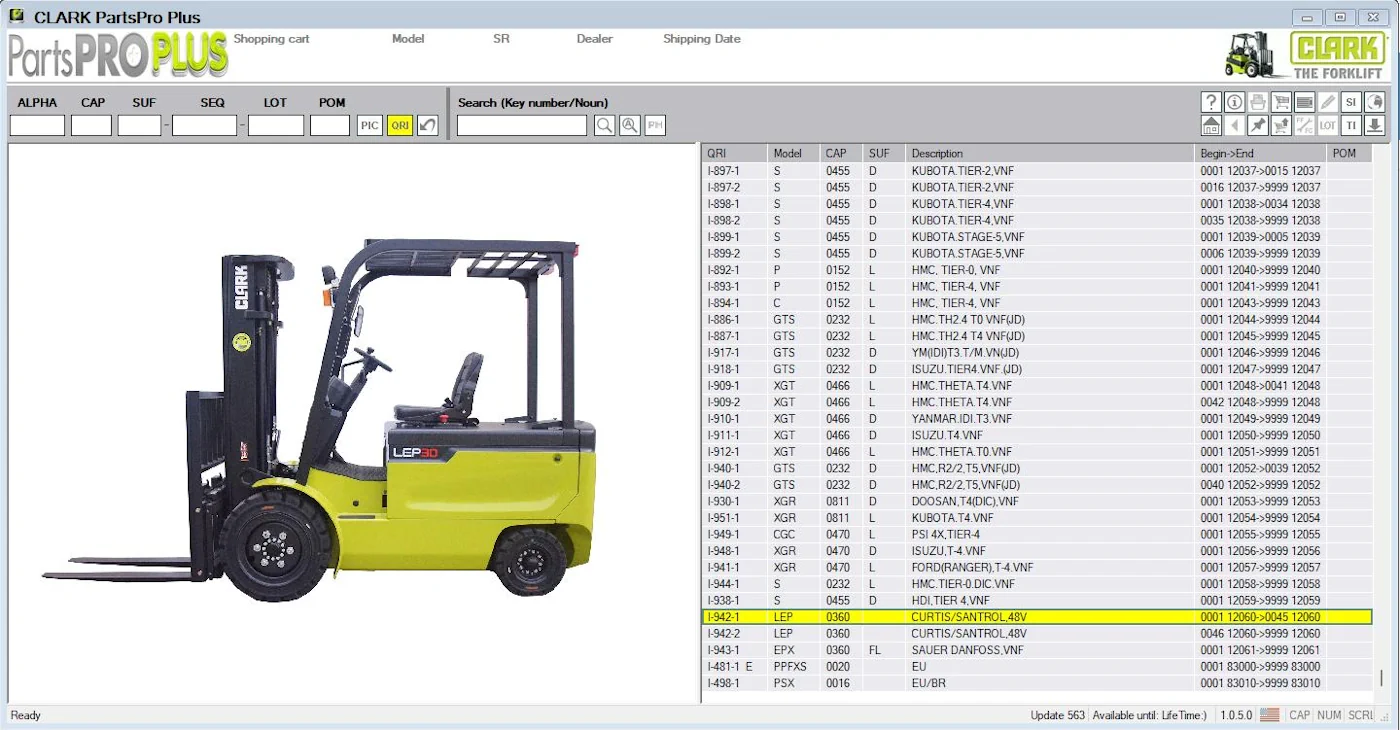Click the TI toolbar button
This screenshot has height=730, width=1400.
tap(1351, 125)
